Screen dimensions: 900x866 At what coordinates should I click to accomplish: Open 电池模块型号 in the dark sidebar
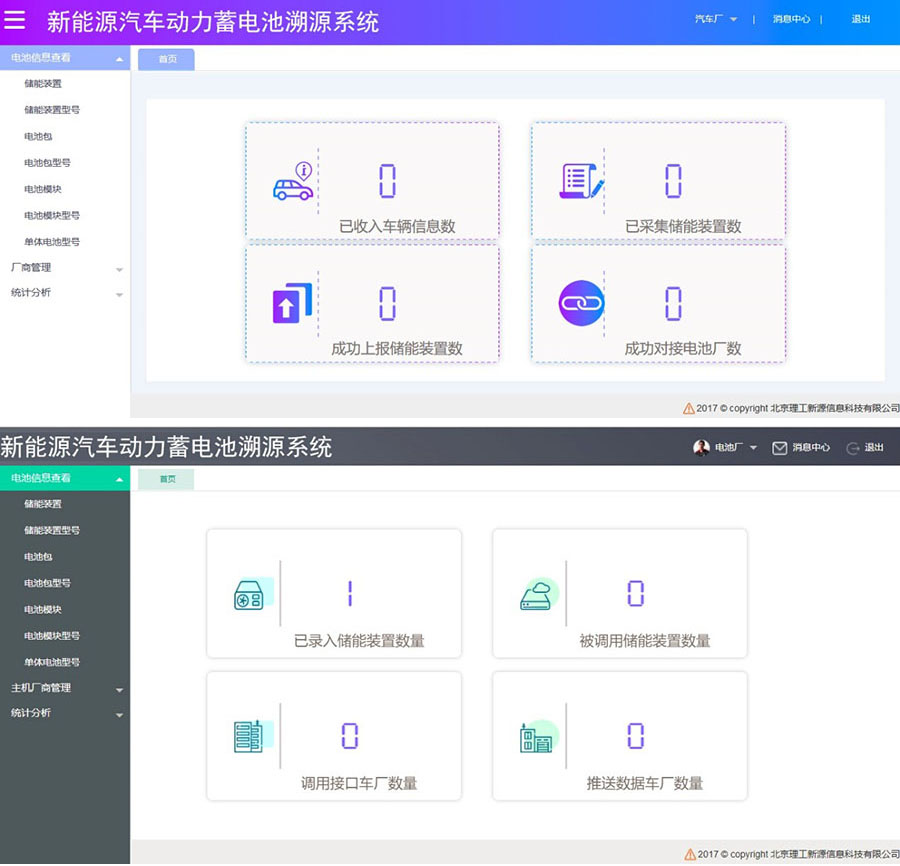tap(52, 636)
